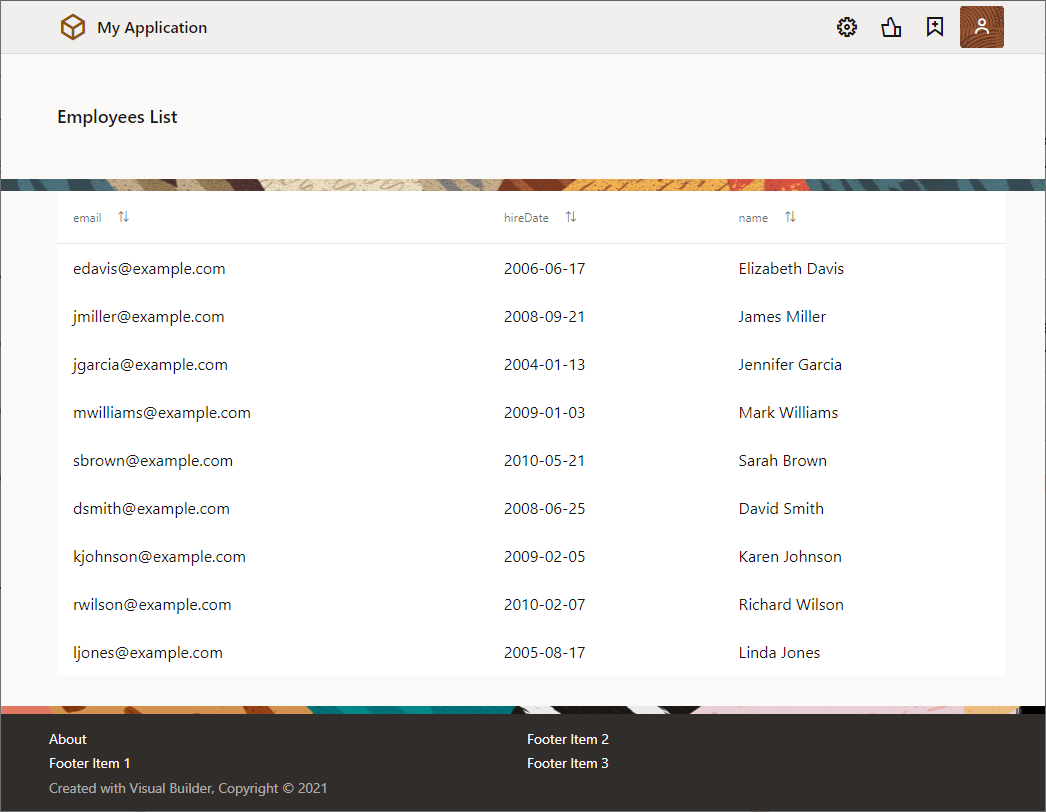Open the Footer Item 1 link
This screenshot has width=1046, height=812.
tap(90, 763)
